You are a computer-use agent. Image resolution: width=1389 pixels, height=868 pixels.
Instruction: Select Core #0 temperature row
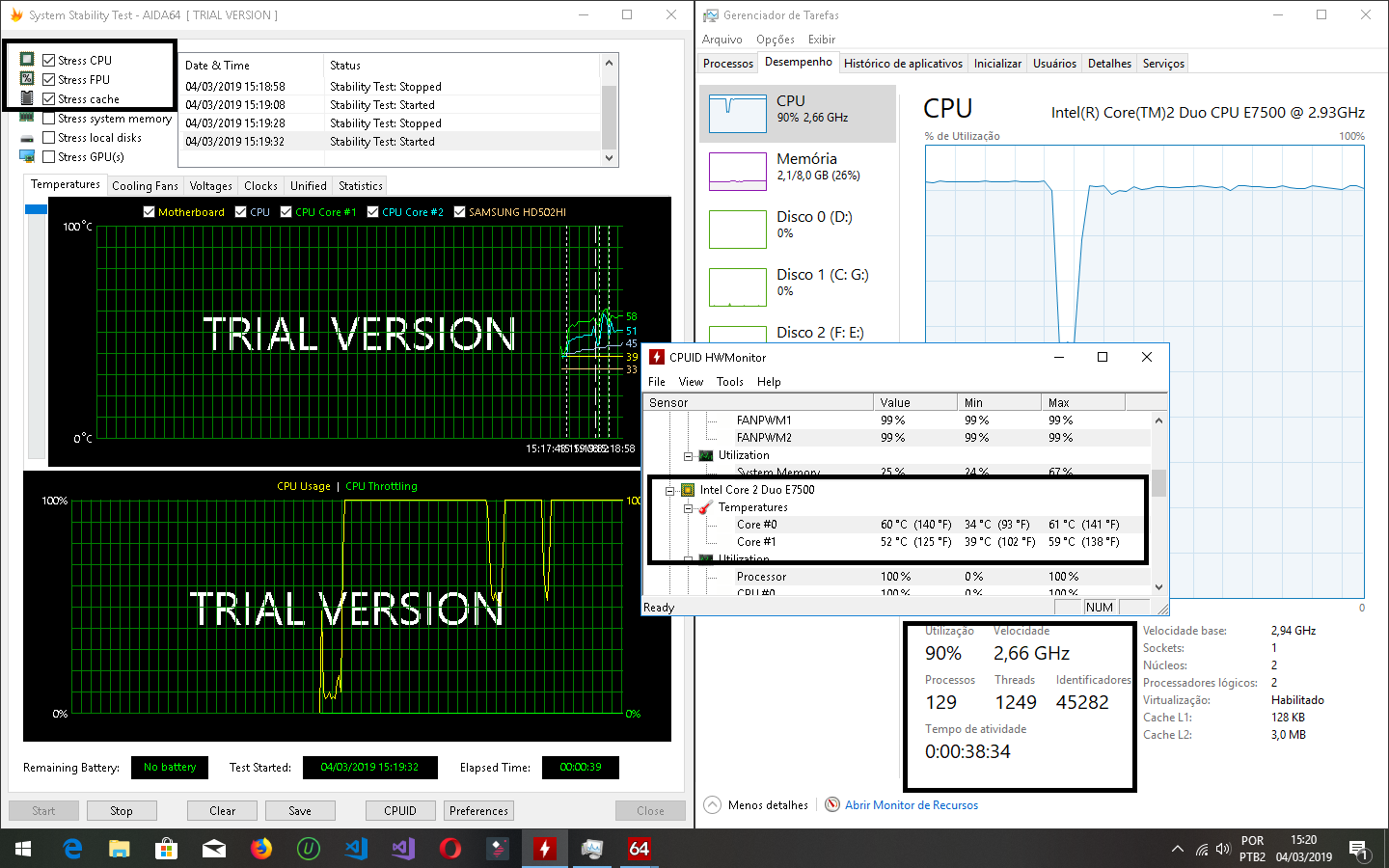[897, 525]
